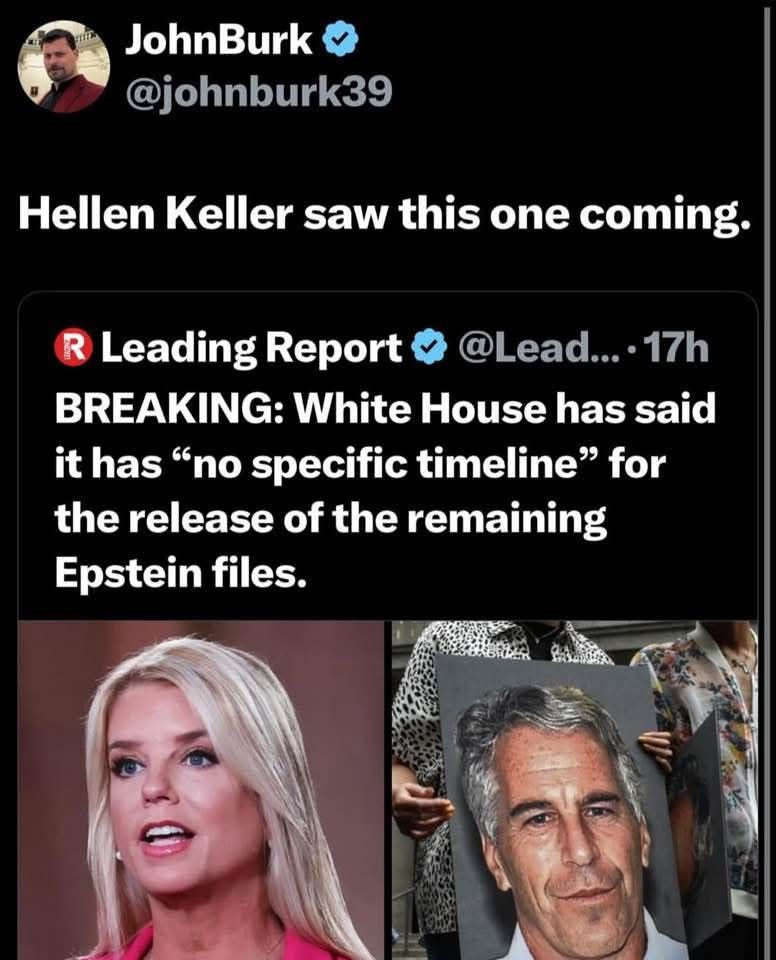Click the "Epstein files." last line of the quoted post

[180, 572]
